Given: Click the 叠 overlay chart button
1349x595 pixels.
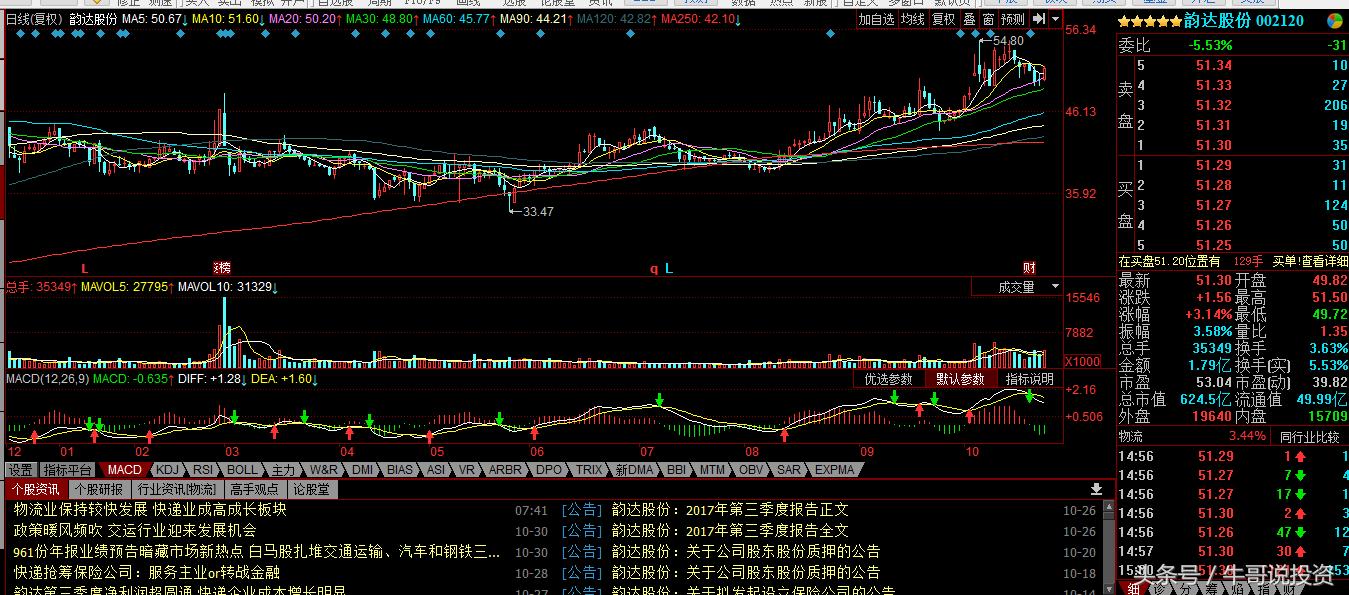Looking at the screenshot, I should pos(969,19).
